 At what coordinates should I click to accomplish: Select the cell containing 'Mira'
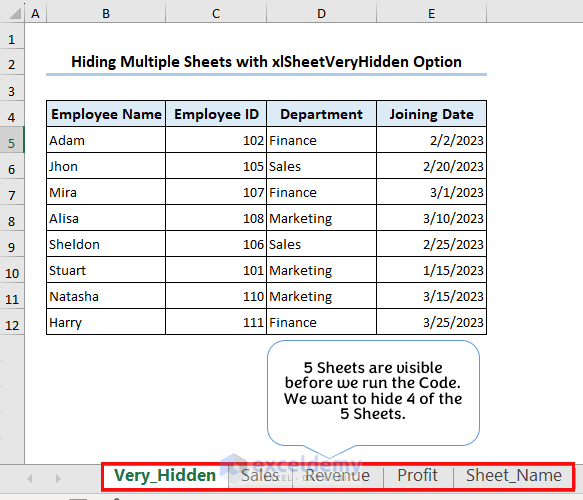coord(106,192)
